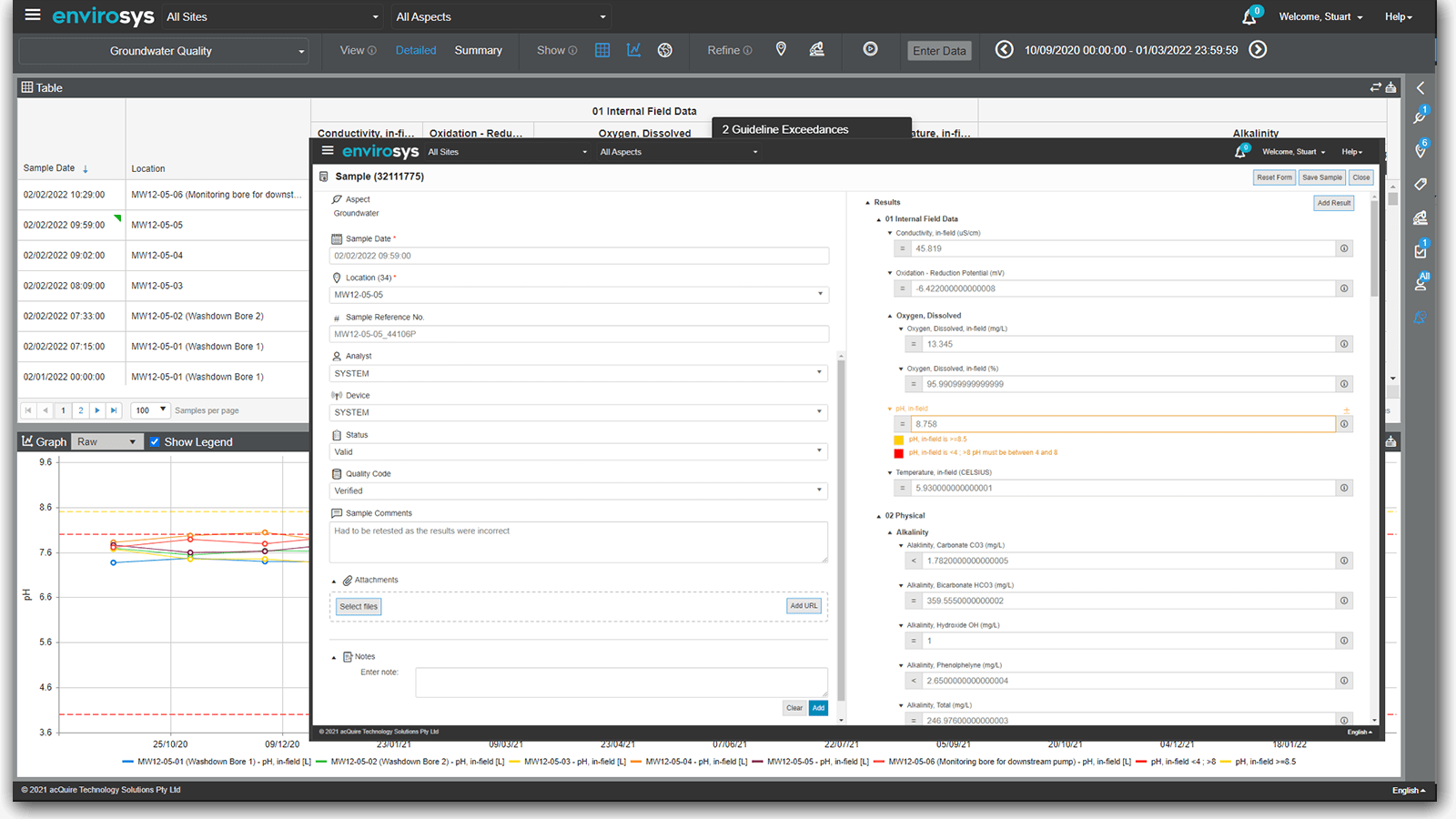Switch to the Detailed view
This screenshot has height=819, width=1456.
[416, 51]
